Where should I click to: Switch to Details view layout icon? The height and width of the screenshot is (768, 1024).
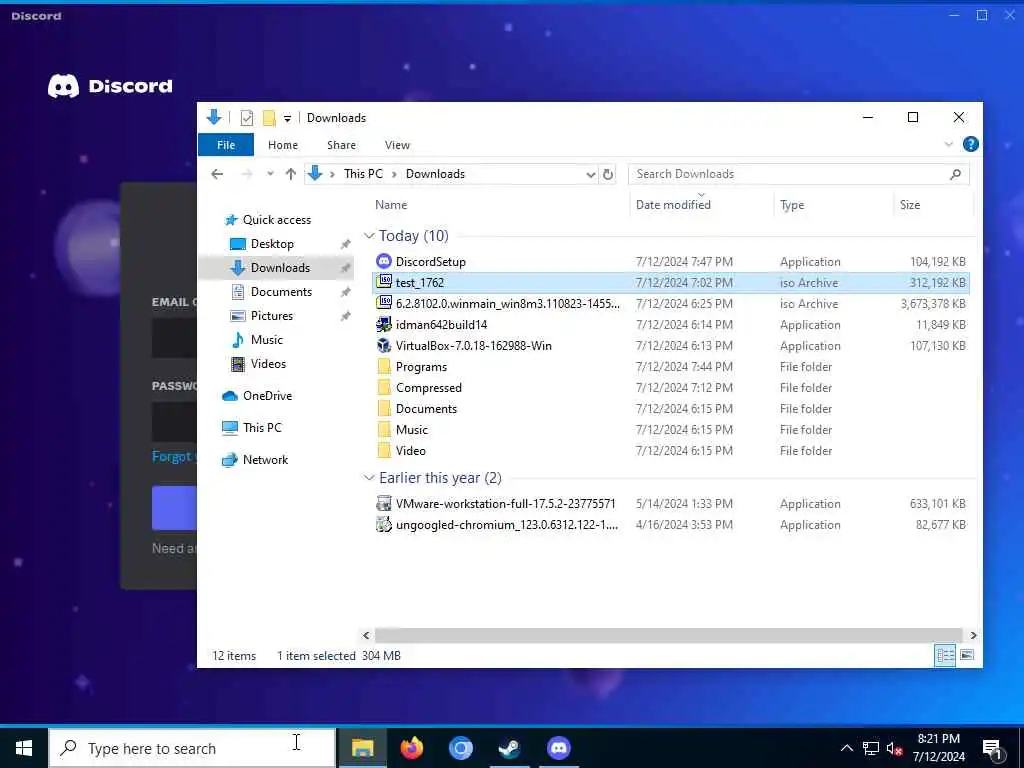click(945, 655)
